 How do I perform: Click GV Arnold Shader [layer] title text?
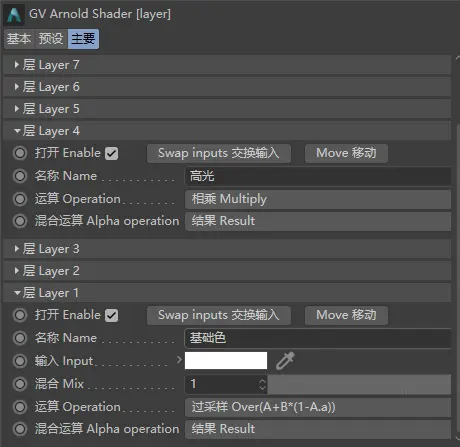coord(100,14)
